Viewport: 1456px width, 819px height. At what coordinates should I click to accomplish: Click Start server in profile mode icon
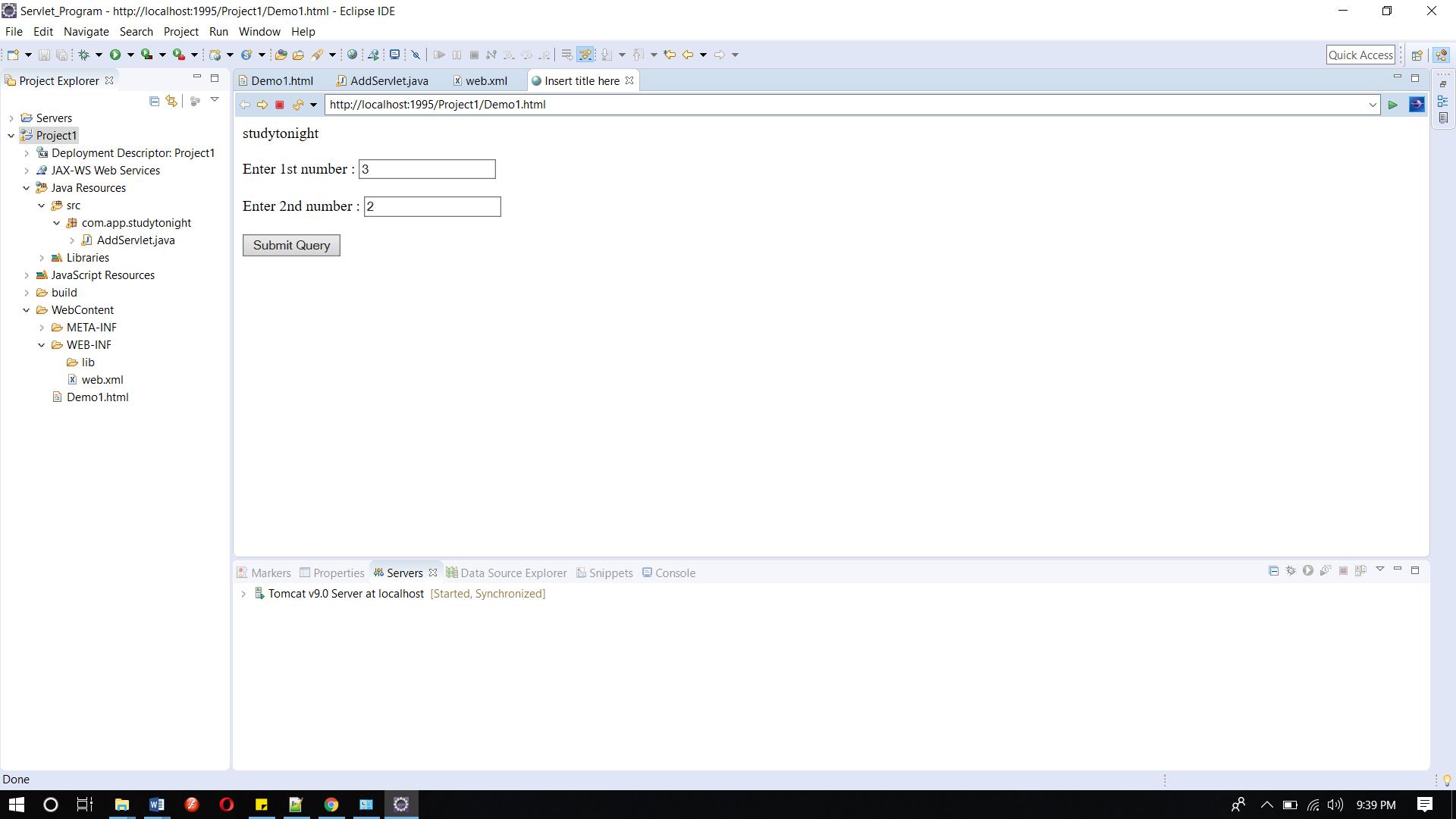1326,570
